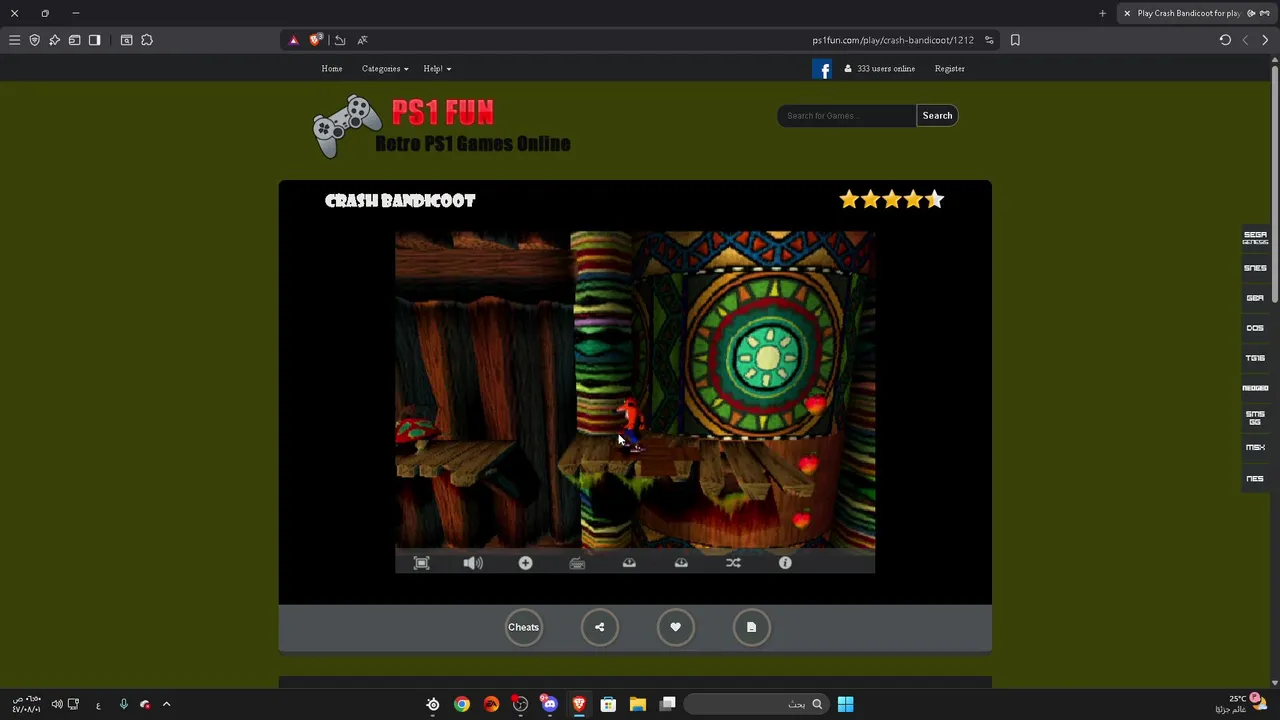Screen dimensions: 1280x720
Task: Click the plus circle emulator icon
Action: click(525, 563)
